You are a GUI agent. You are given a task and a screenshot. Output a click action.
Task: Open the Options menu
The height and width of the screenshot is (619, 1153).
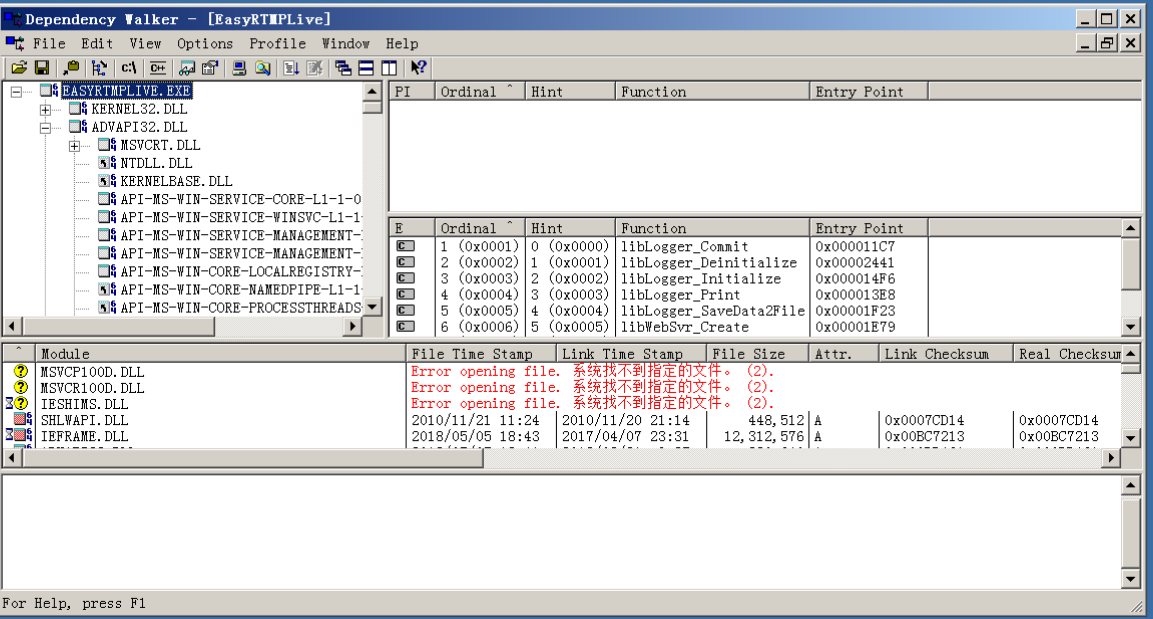tap(204, 43)
